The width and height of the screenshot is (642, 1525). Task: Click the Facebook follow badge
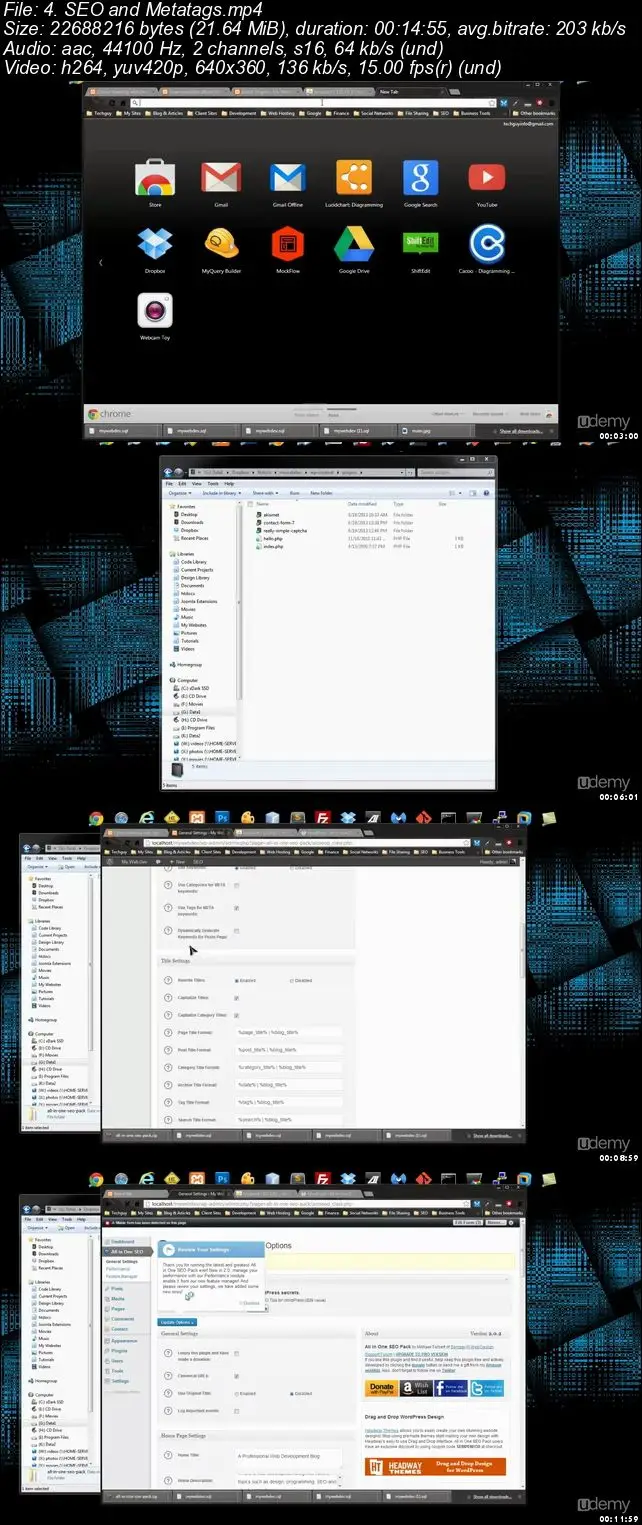[x=451, y=1388]
